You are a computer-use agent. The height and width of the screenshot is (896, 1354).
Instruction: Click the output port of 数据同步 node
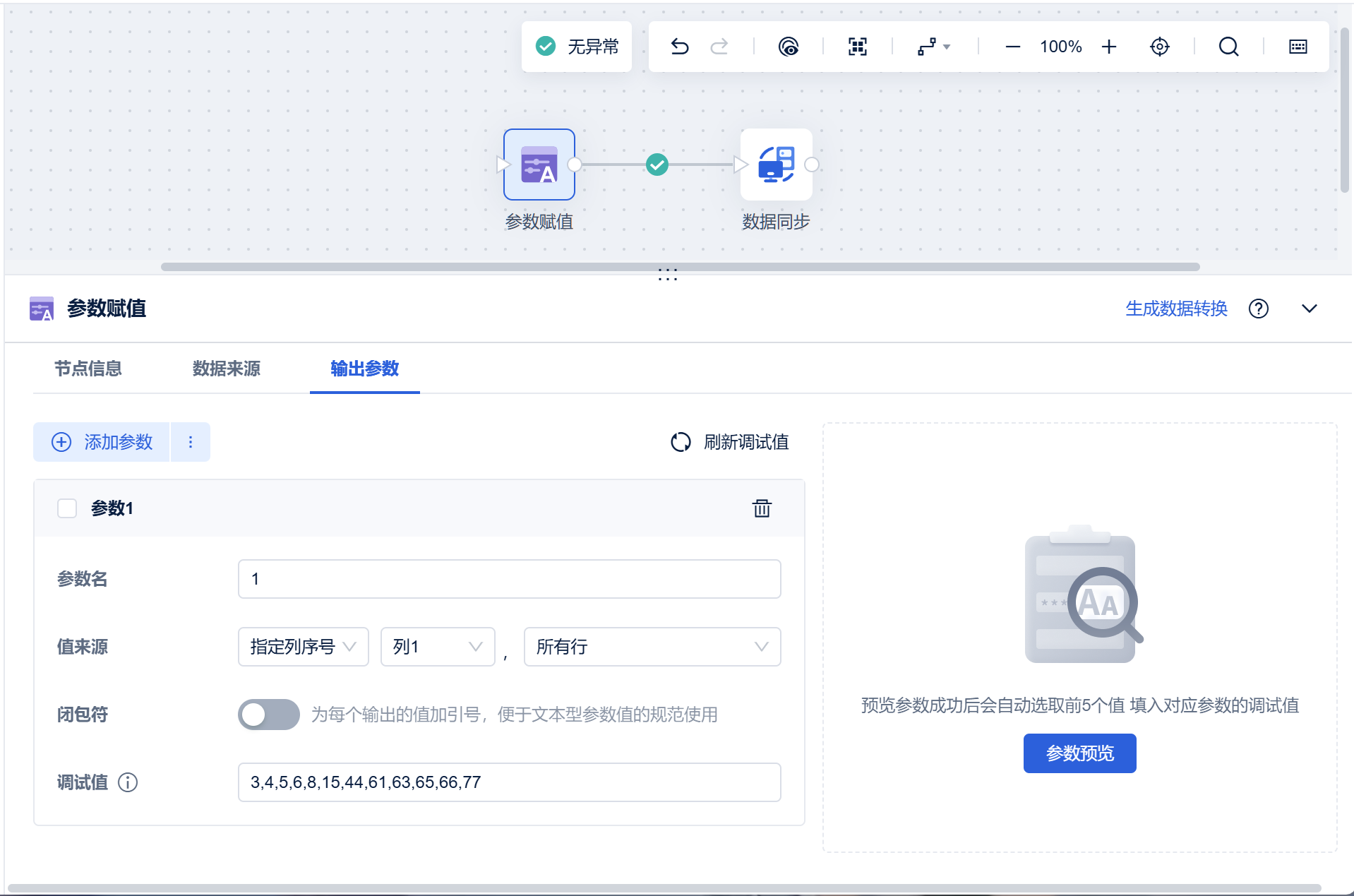[x=812, y=165]
